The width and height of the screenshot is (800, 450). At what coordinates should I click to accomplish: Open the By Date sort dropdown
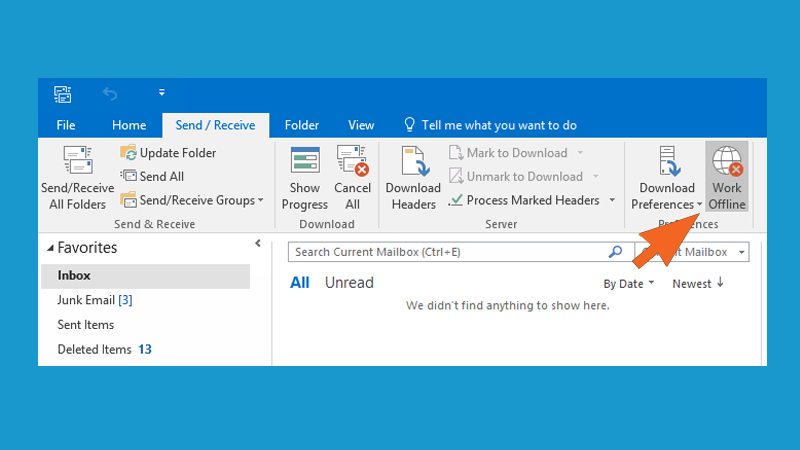(628, 284)
